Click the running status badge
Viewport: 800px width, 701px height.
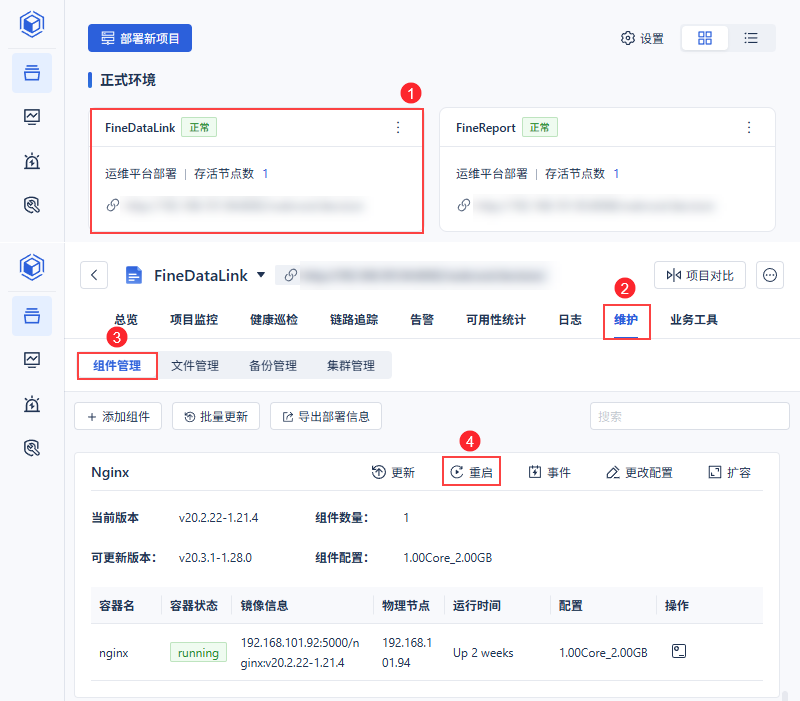pyautogui.click(x=198, y=653)
